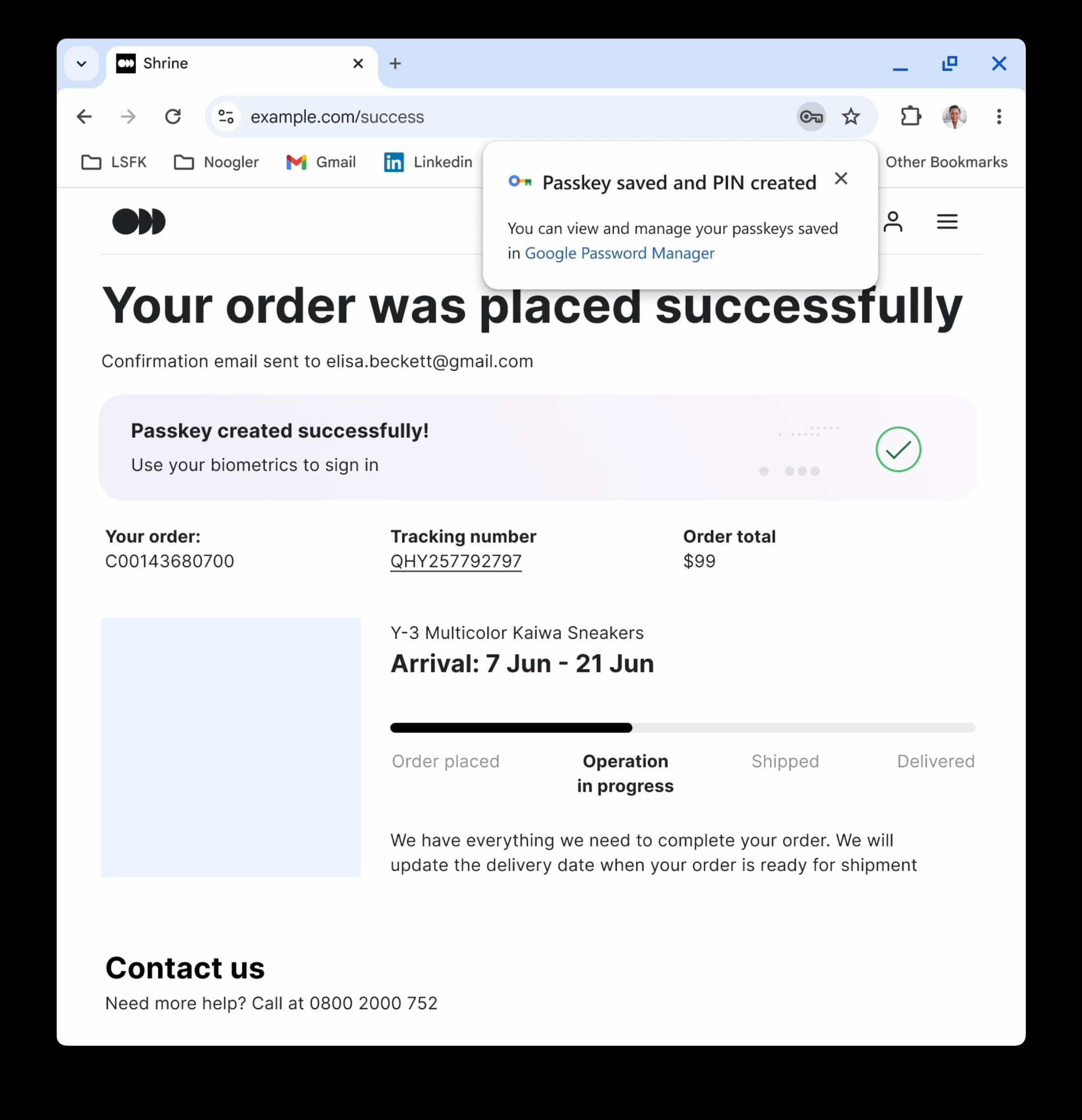This screenshot has width=1082, height=1120.
Task: Click the user account icon
Action: pos(893,221)
